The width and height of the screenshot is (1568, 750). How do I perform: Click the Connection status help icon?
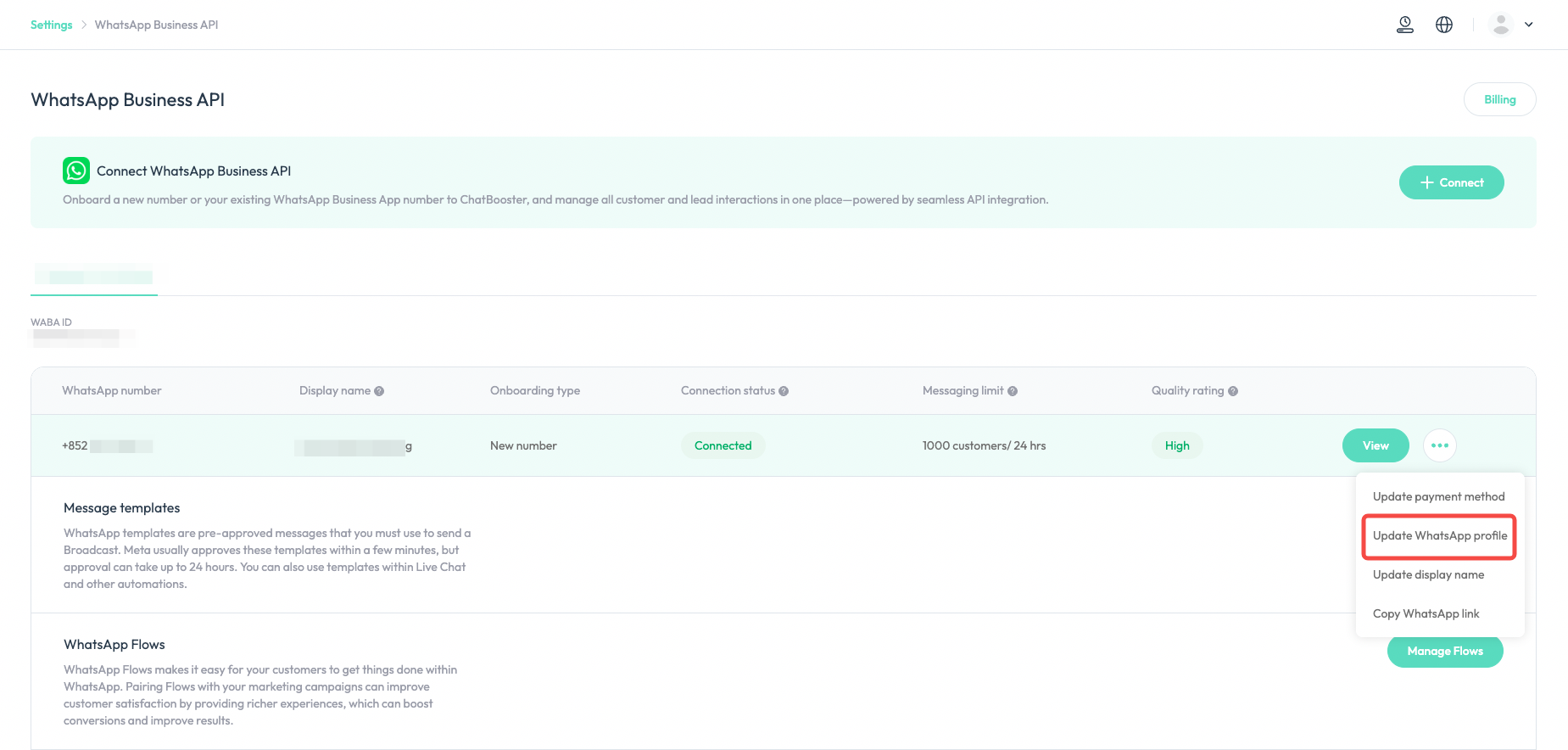pyautogui.click(x=784, y=391)
